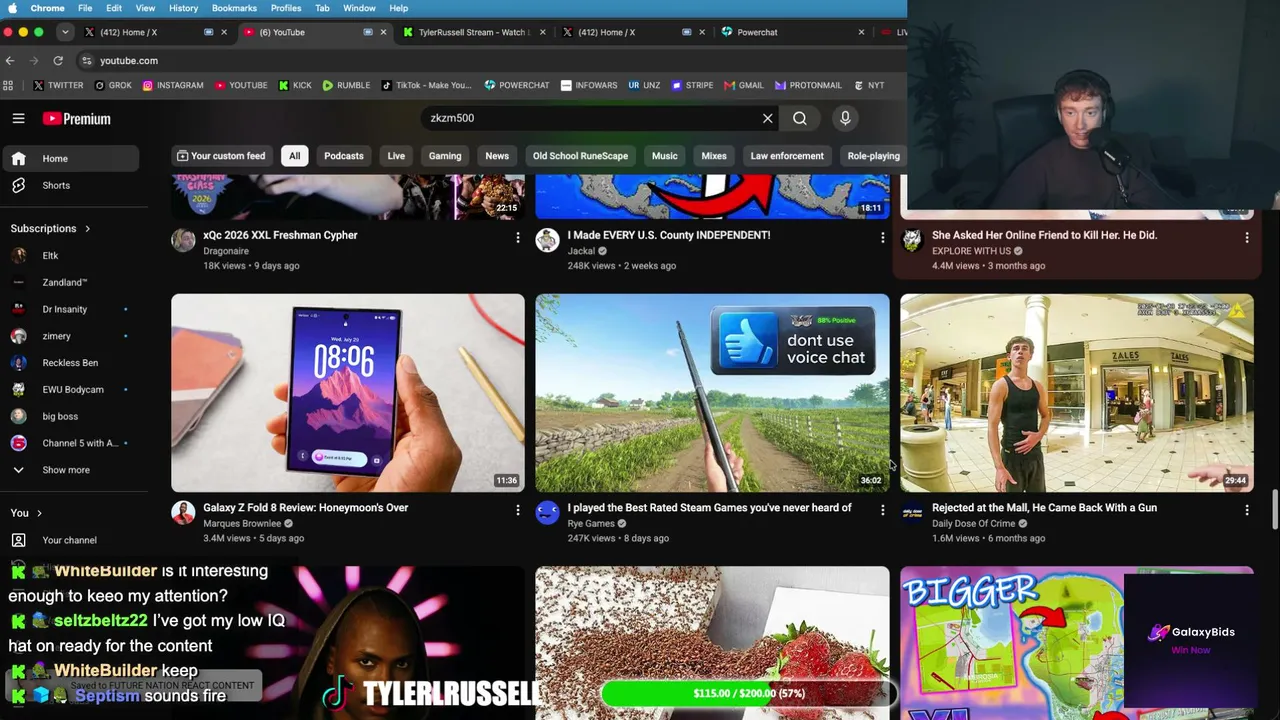Screen dimensions: 1280x720
Task: Click the Rye Games channel avatar
Action: (547, 513)
